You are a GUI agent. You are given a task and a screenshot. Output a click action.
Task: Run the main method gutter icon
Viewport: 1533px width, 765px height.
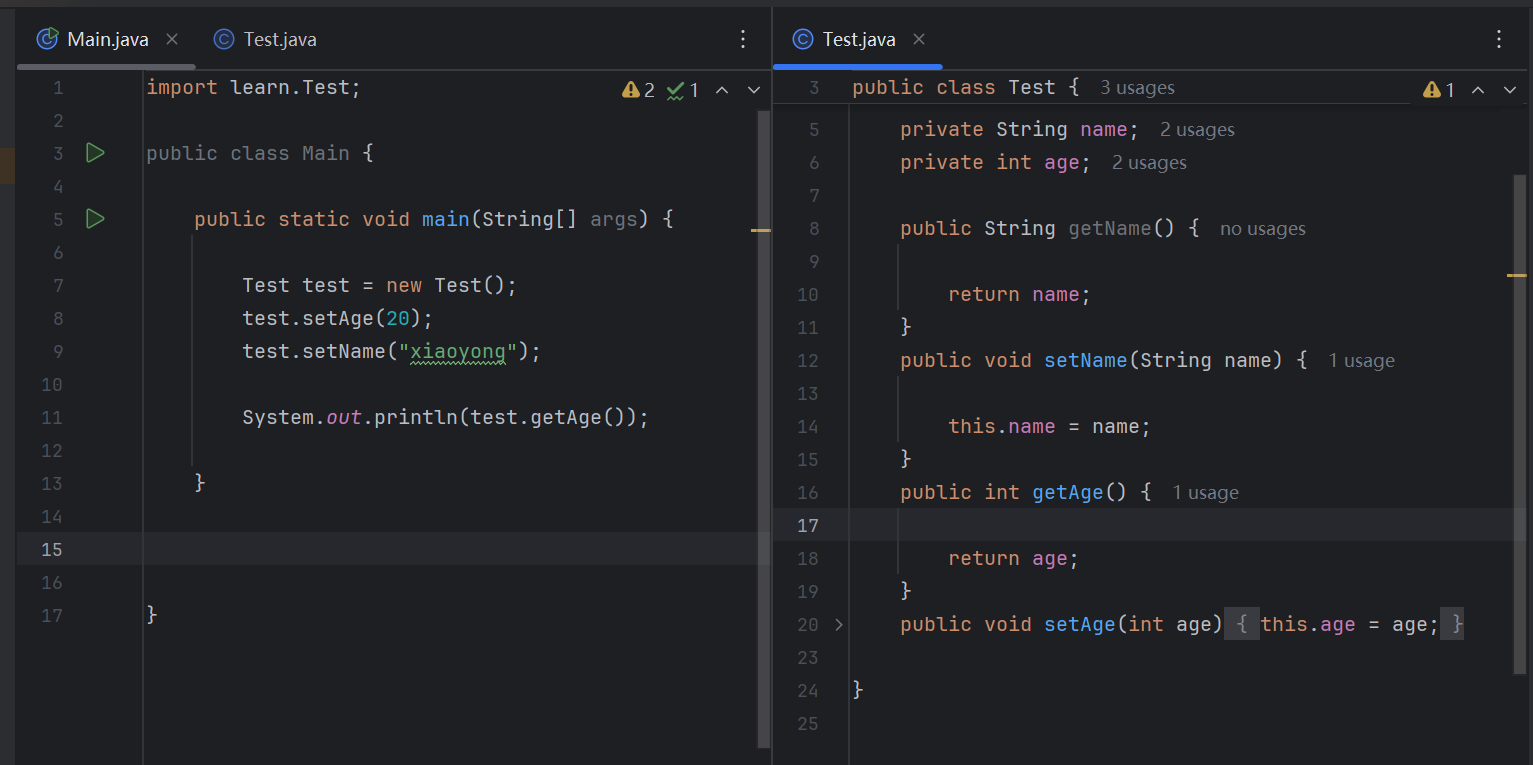pos(95,218)
